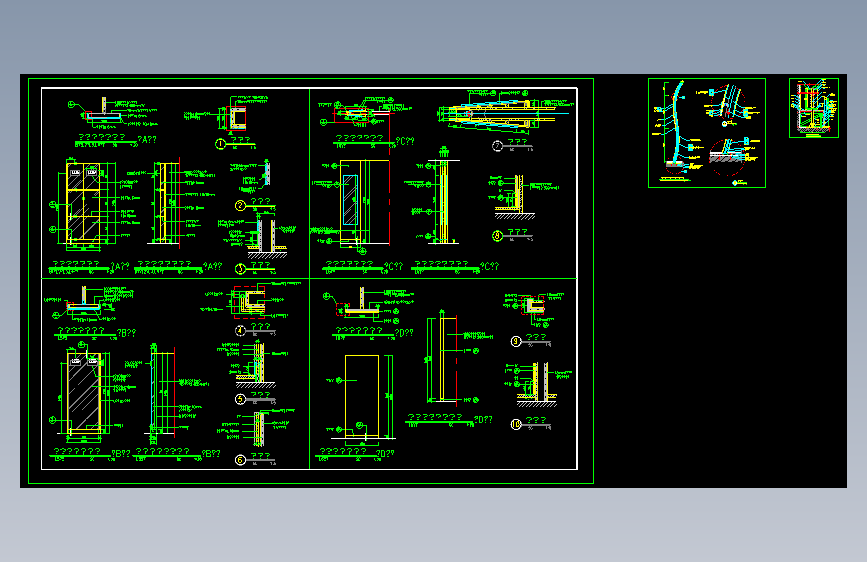Select detail marker circle number 10
Screen dimensions: 867x562
coord(515,424)
